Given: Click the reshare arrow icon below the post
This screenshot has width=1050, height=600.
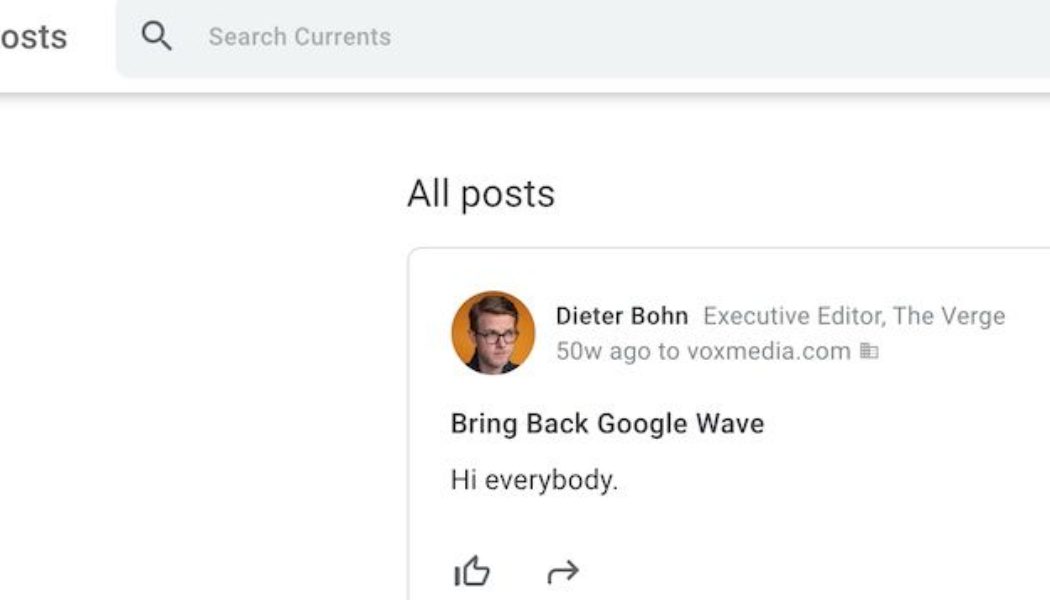Looking at the screenshot, I should pyautogui.click(x=563, y=571).
